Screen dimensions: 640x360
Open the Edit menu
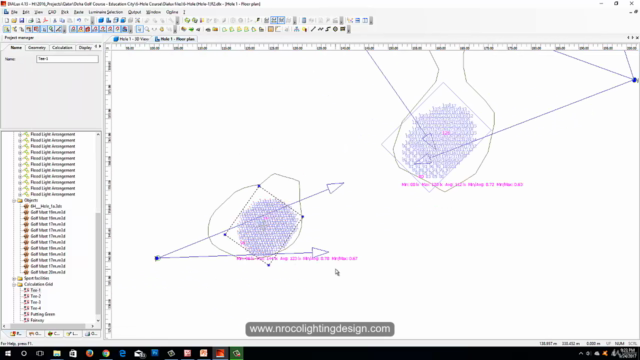coord(26,12)
